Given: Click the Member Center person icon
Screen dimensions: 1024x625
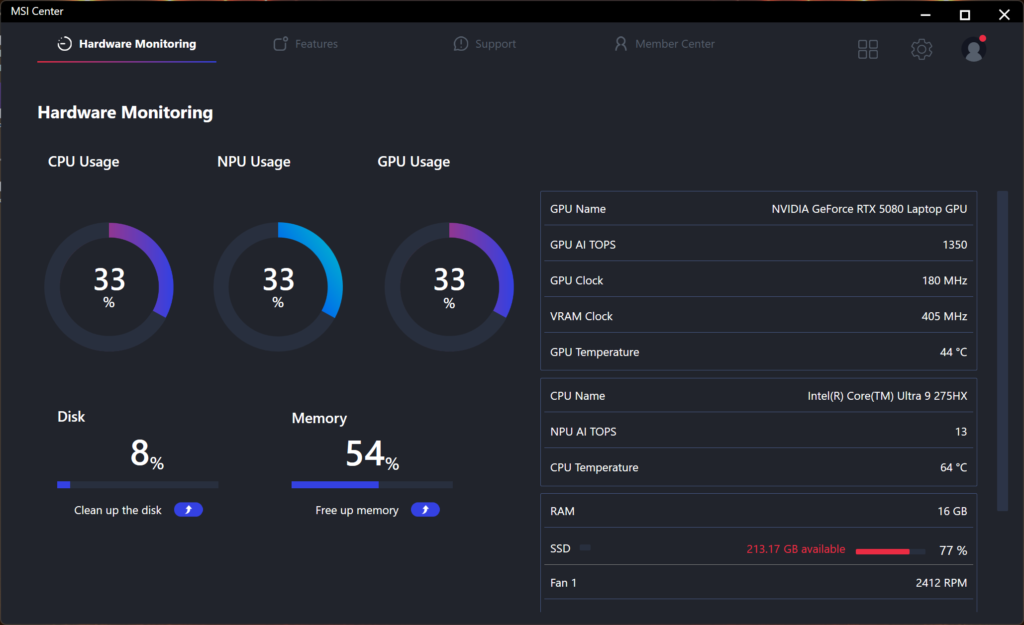Looking at the screenshot, I should pyautogui.click(x=620, y=44).
